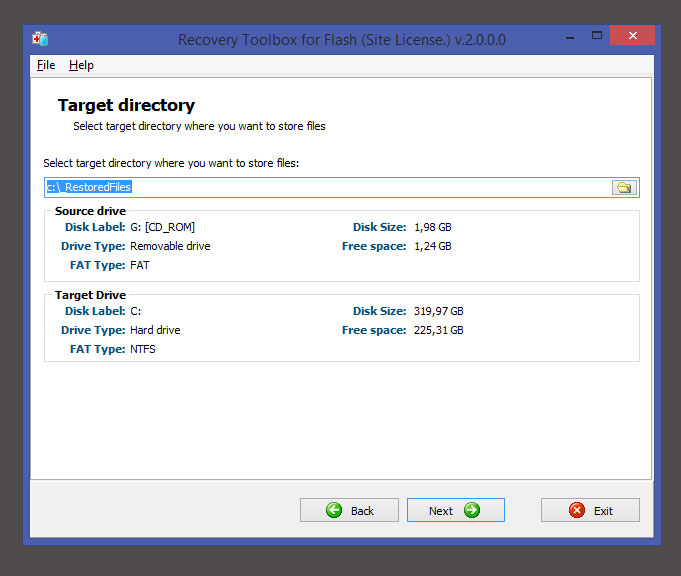
Task: Open the File menu
Action: 46,65
